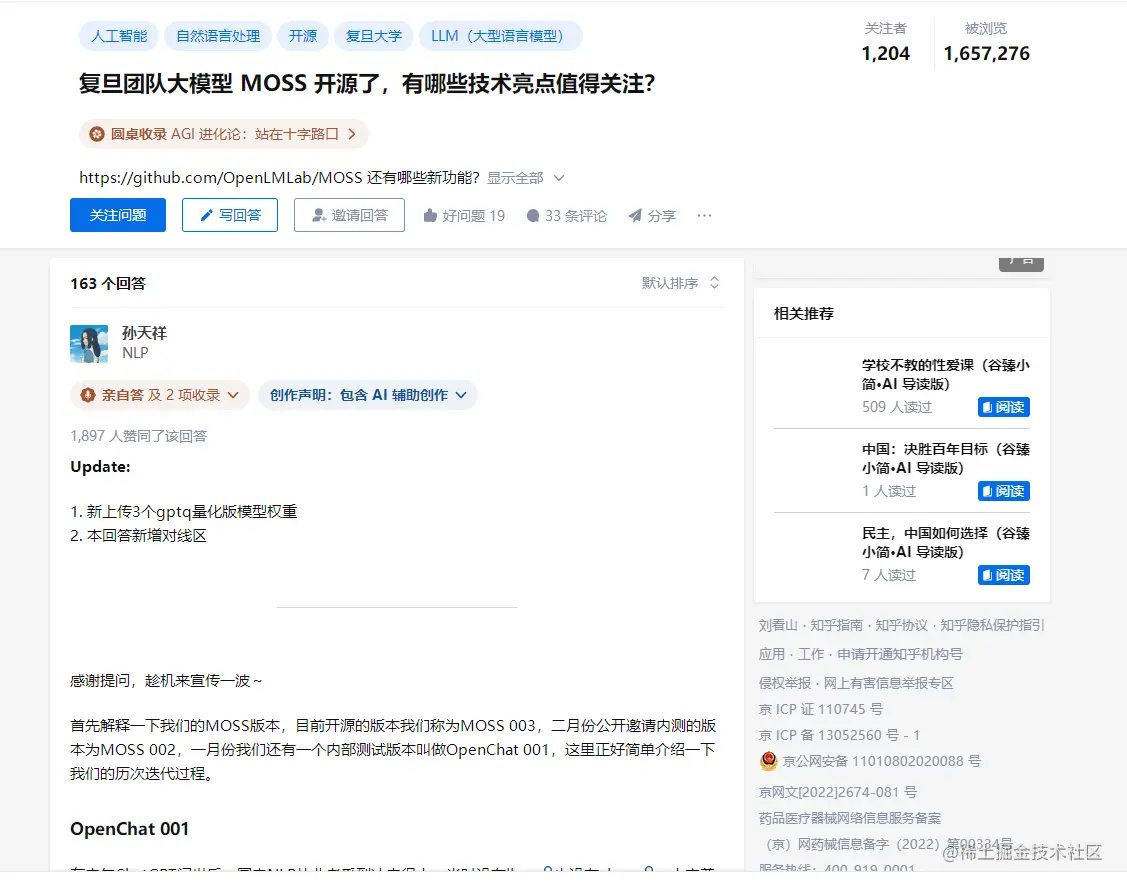This screenshot has height=887, width=1127.
Task: Open the 自然语言处理 topic tag
Action: click(218, 36)
